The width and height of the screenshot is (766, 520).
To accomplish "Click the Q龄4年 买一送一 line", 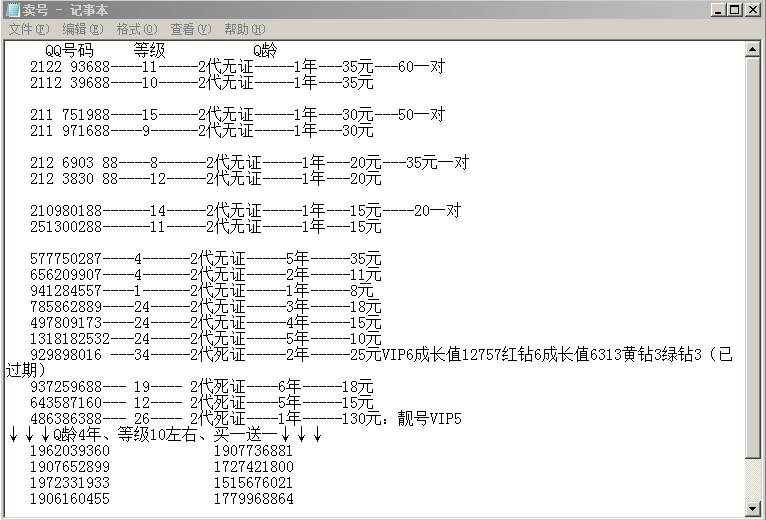I will pyautogui.click(x=166, y=434).
